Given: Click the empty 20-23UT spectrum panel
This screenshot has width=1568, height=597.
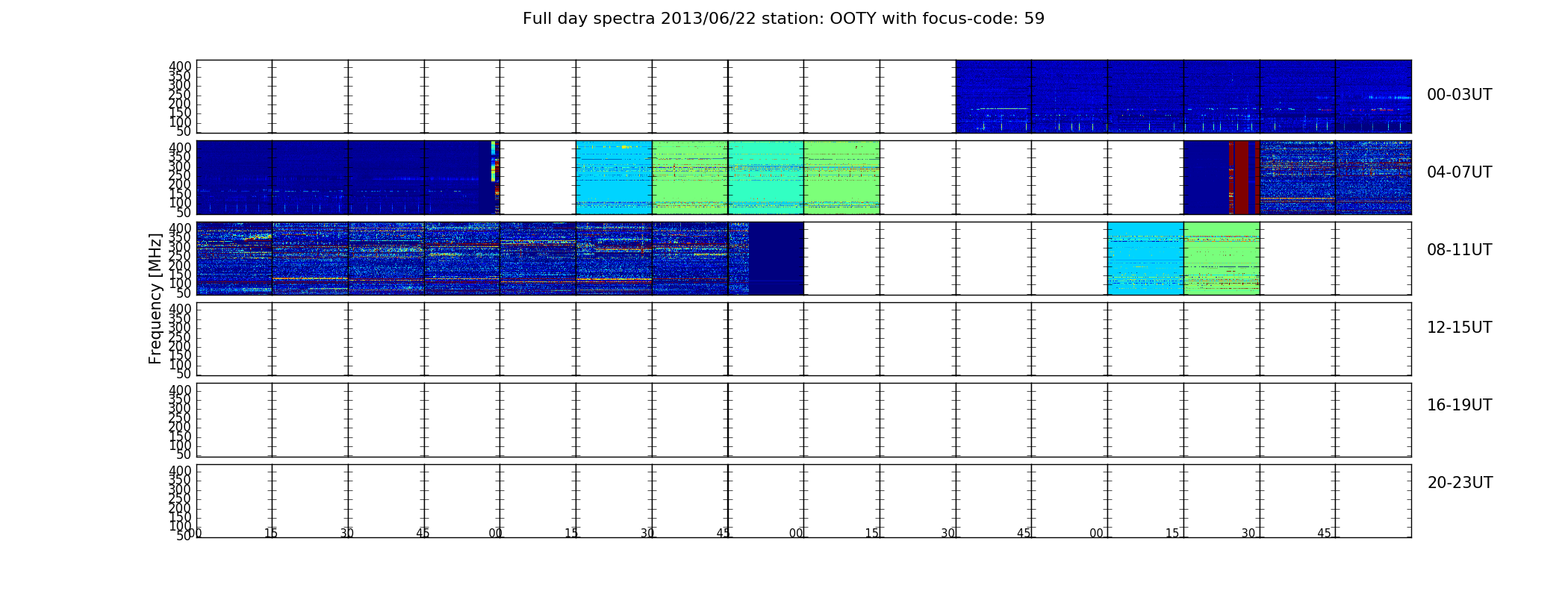Looking at the screenshot, I should click(804, 501).
